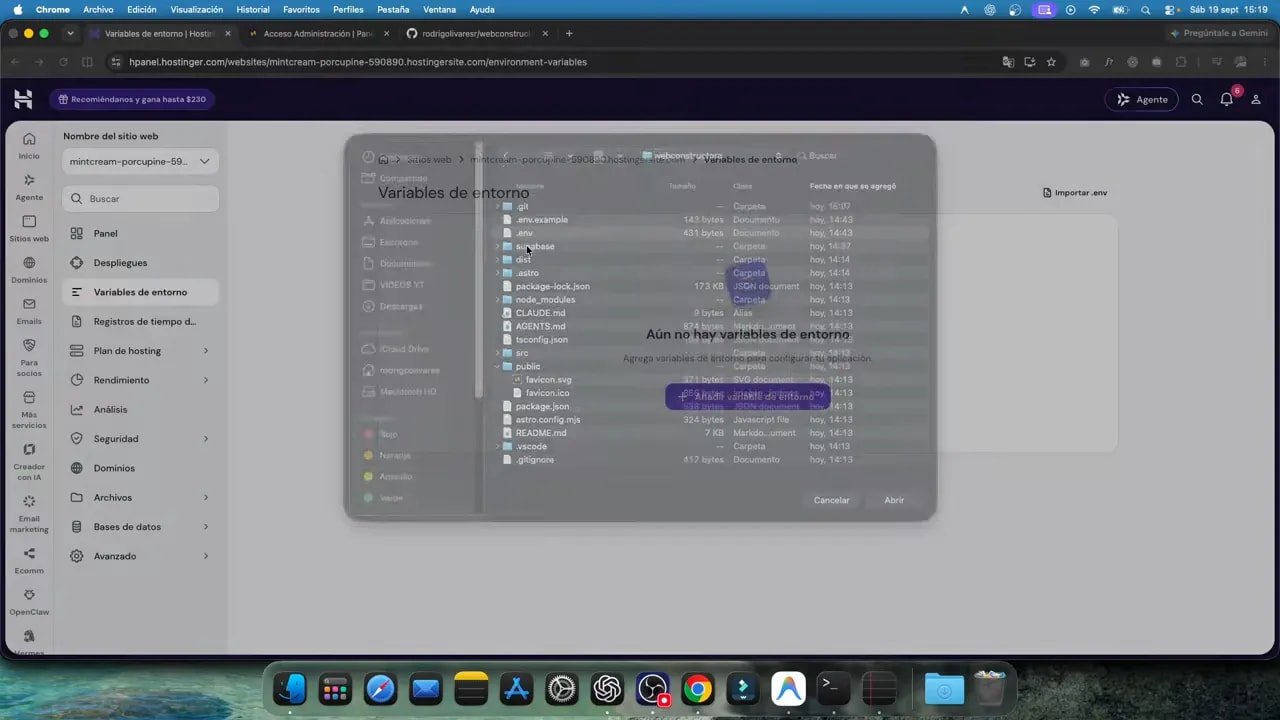Expand the Archivos submenu
The width and height of the screenshot is (1280, 720).
pyautogui.click(x=206, y=498)
